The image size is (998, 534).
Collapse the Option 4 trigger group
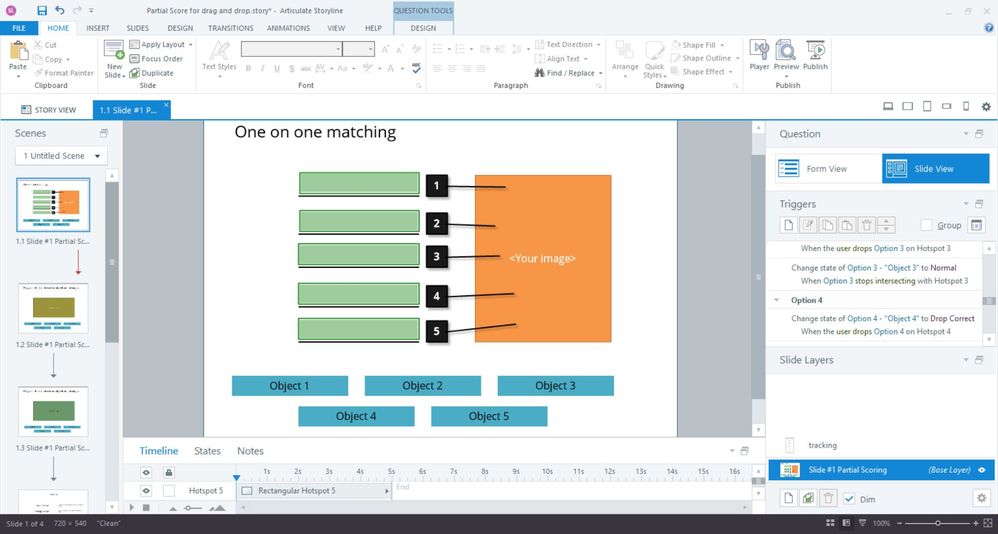tap(777, 300)
